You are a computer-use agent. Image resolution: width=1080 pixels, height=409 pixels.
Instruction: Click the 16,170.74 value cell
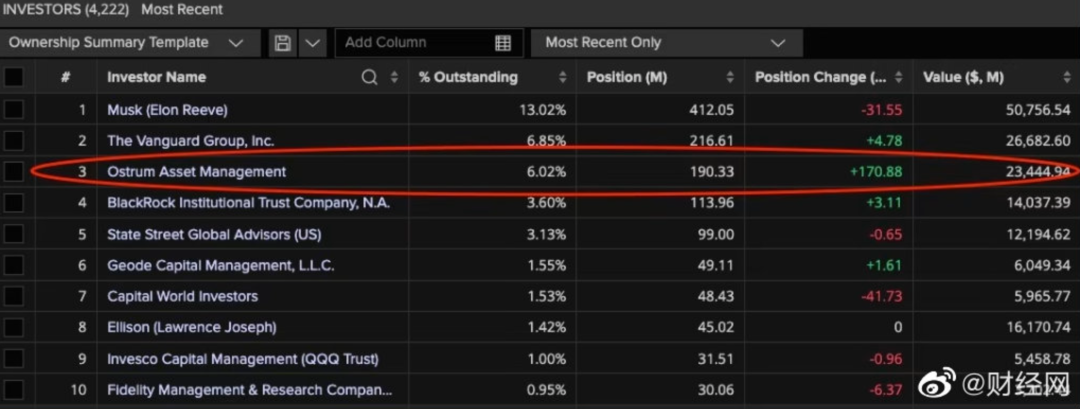pos(1037,327)
